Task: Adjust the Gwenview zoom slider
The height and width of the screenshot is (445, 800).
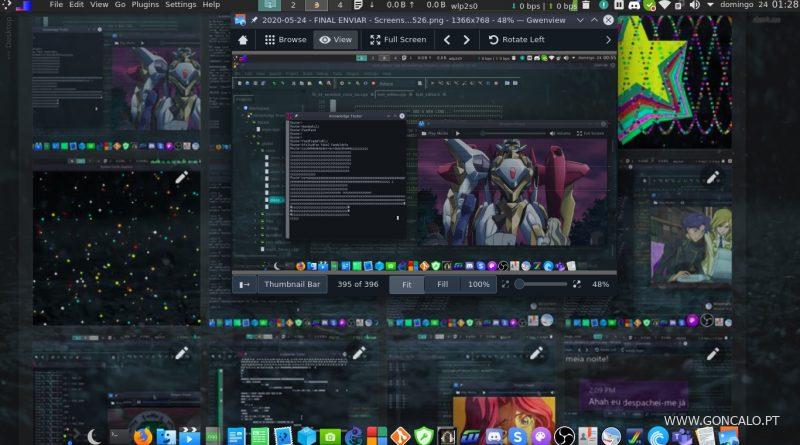Action: pos(542,284)
